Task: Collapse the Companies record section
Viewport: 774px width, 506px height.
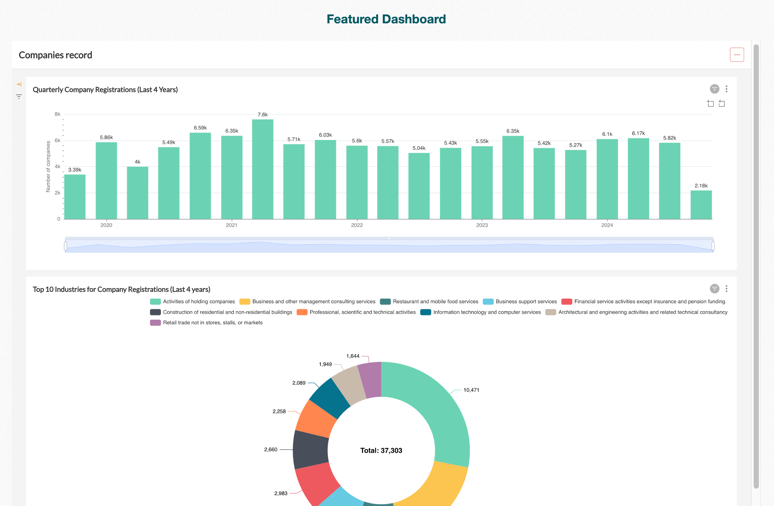Action: 736,55
